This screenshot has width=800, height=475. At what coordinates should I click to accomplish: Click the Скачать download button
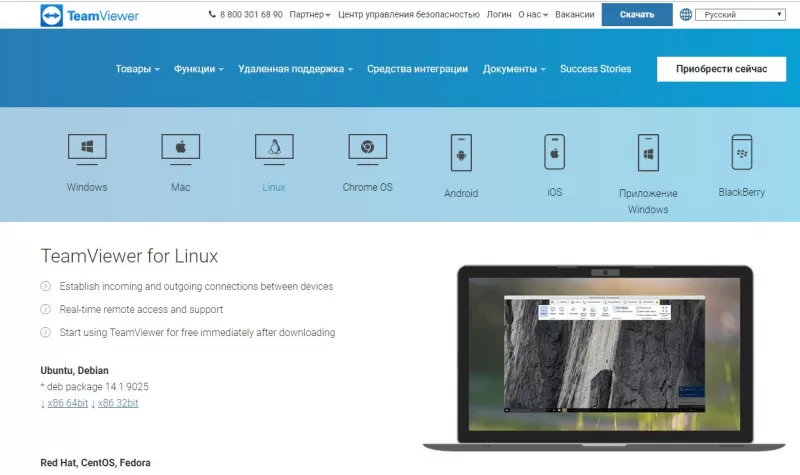[x=637, y=14]
